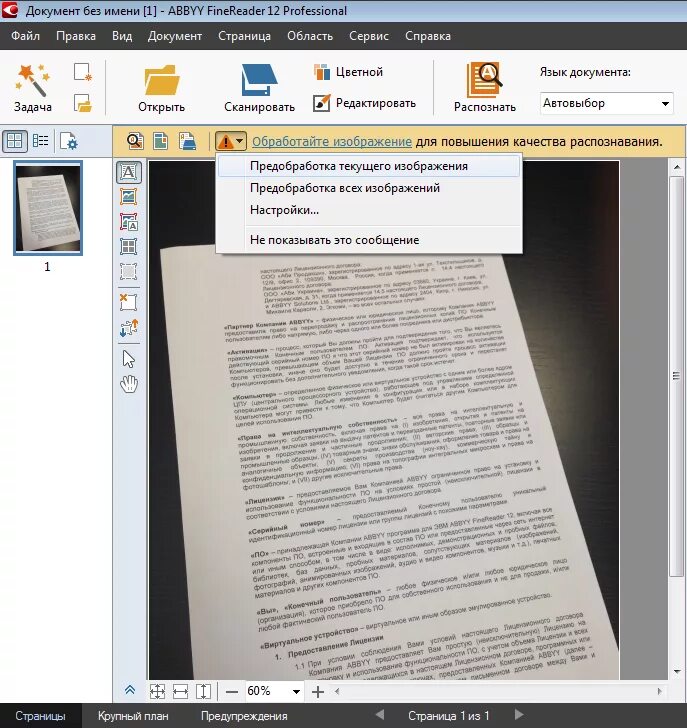The width and height of the screenshot is (687, 728).
Task: Select the hand pan tool
Action: click(129, 384)
